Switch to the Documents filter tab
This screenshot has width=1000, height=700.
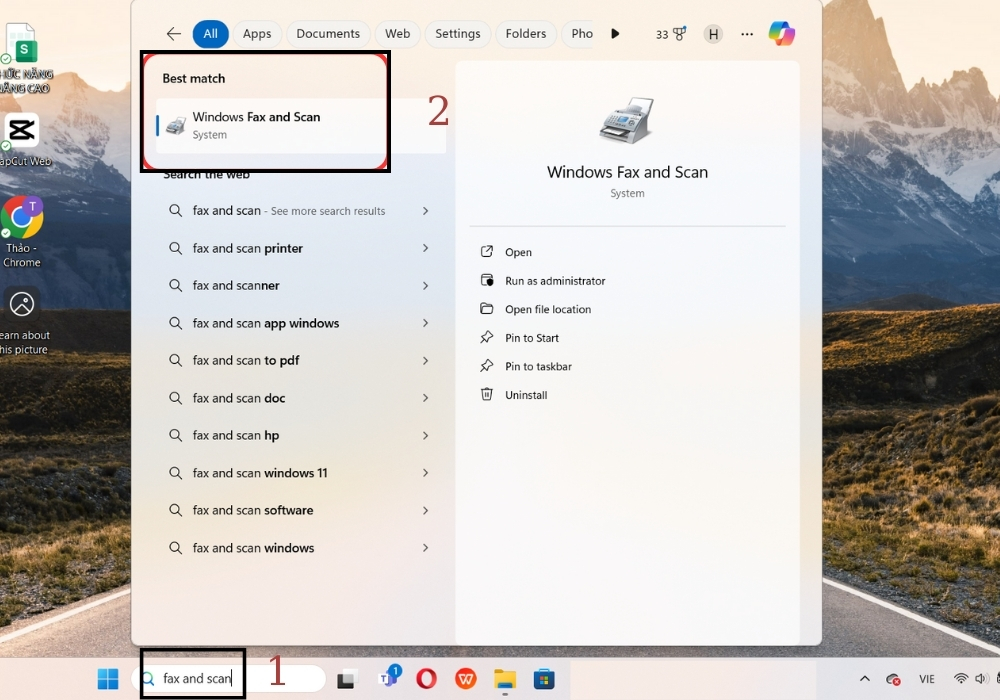click(328, 34)
